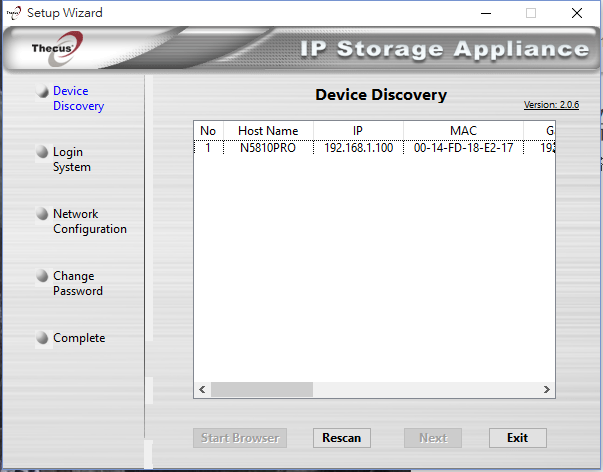Select the N5810PRO host name cell
The image size is (603, 472).
(268, 148)
